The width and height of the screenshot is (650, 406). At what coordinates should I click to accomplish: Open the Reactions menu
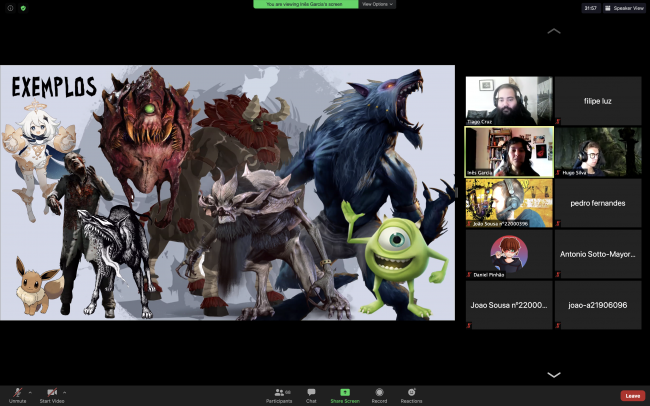411,392
